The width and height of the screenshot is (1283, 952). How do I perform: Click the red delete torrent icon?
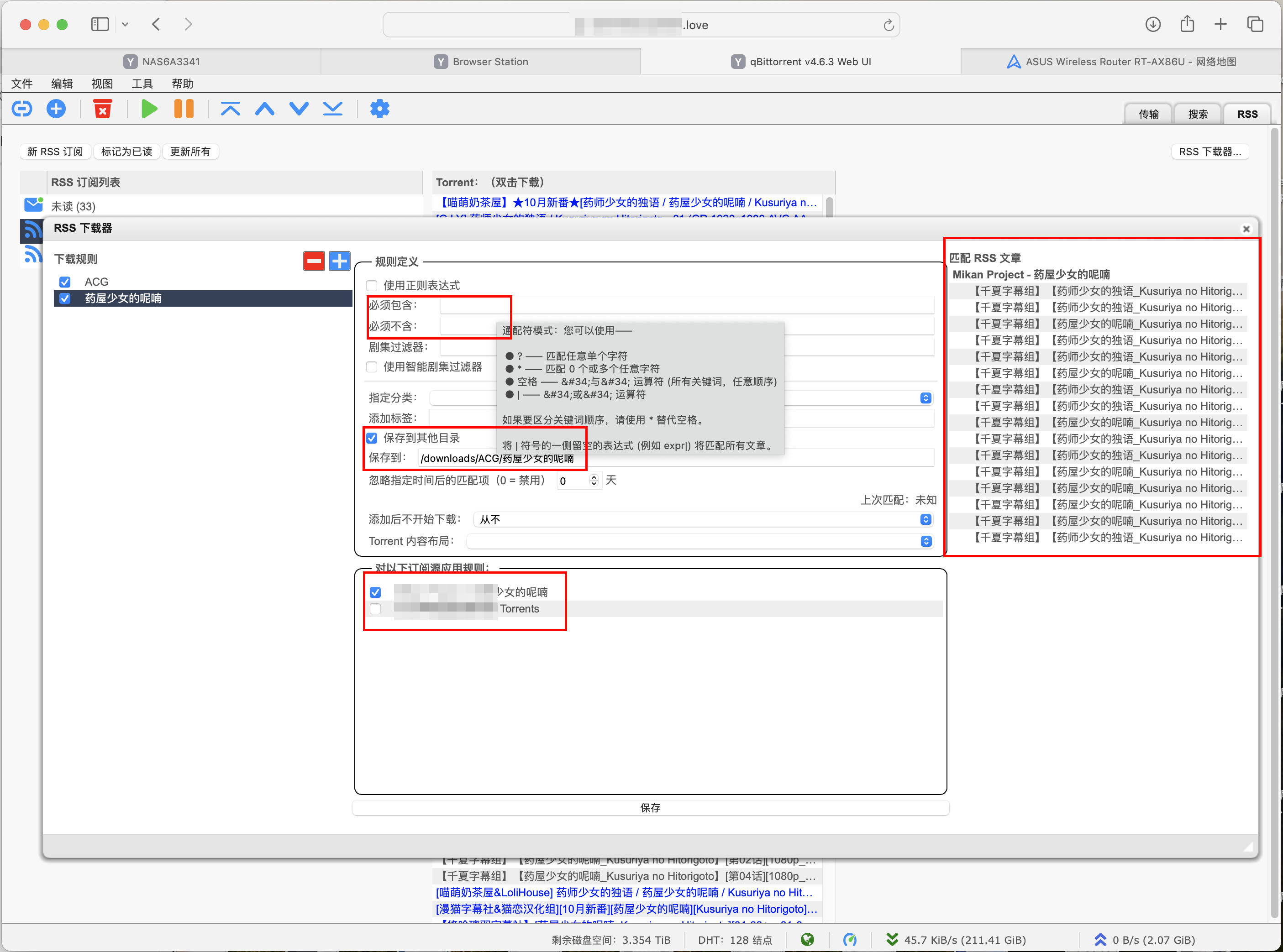pyautogui.click(x=103, y=108)
